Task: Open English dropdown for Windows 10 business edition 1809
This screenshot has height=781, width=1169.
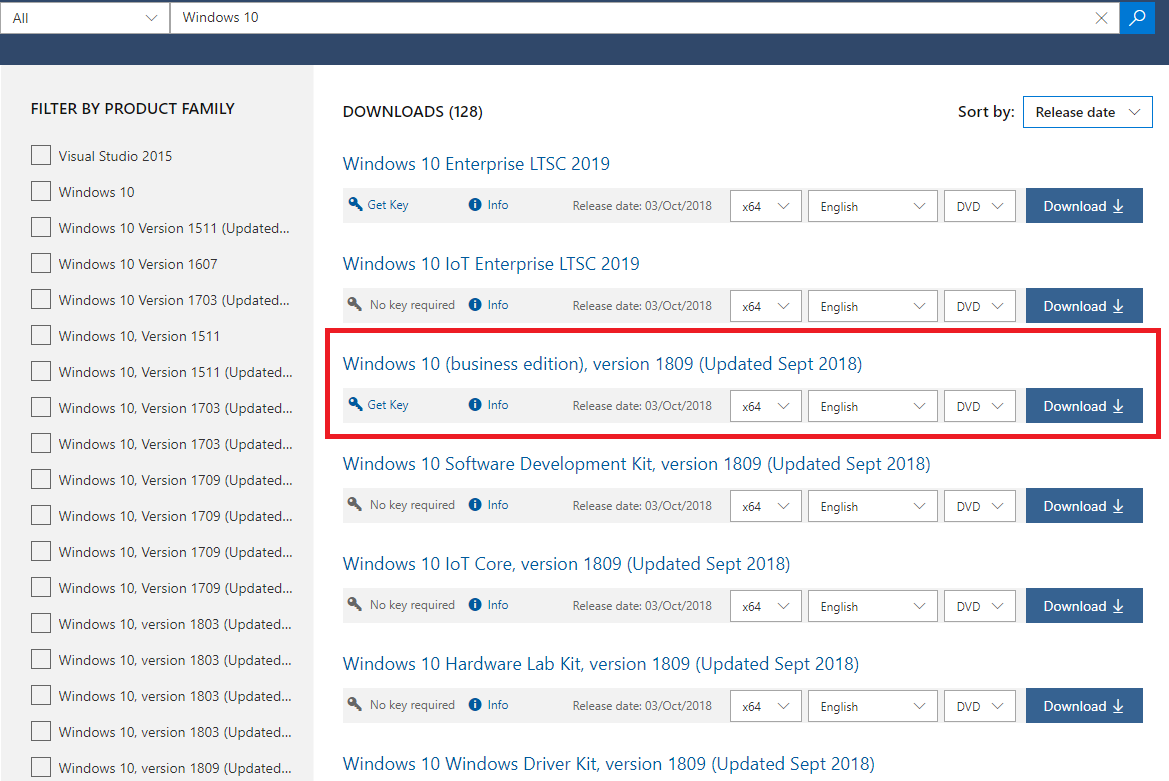Action: (872, 406)
